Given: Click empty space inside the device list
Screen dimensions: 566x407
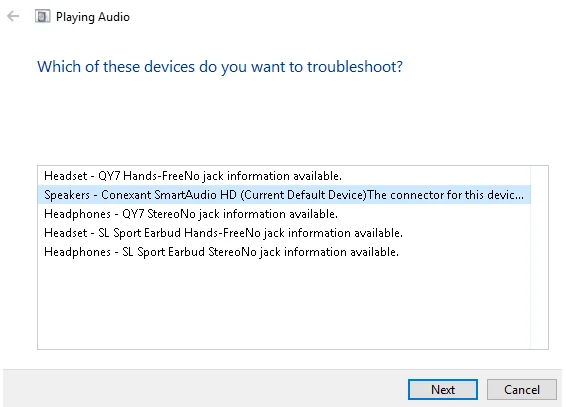Looking at the screenshot, I should click(x=284, y=305).
